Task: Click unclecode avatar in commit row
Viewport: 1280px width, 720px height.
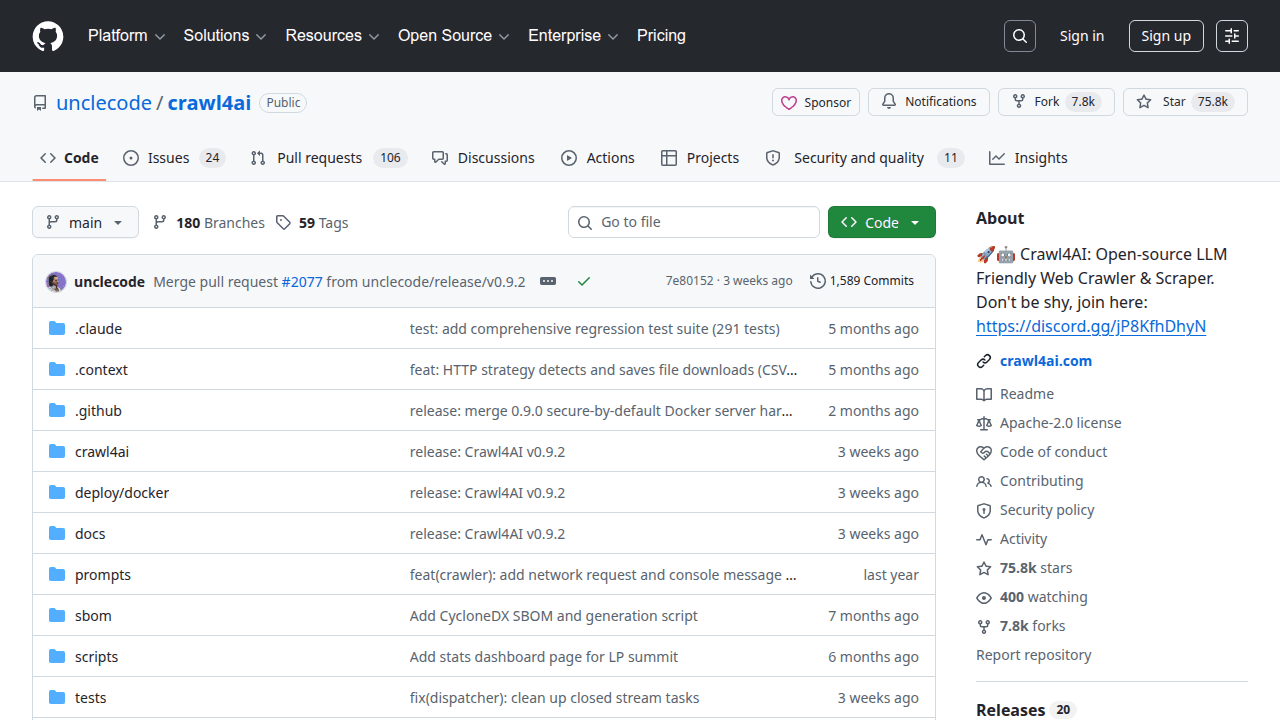Action: pos(56,282)
